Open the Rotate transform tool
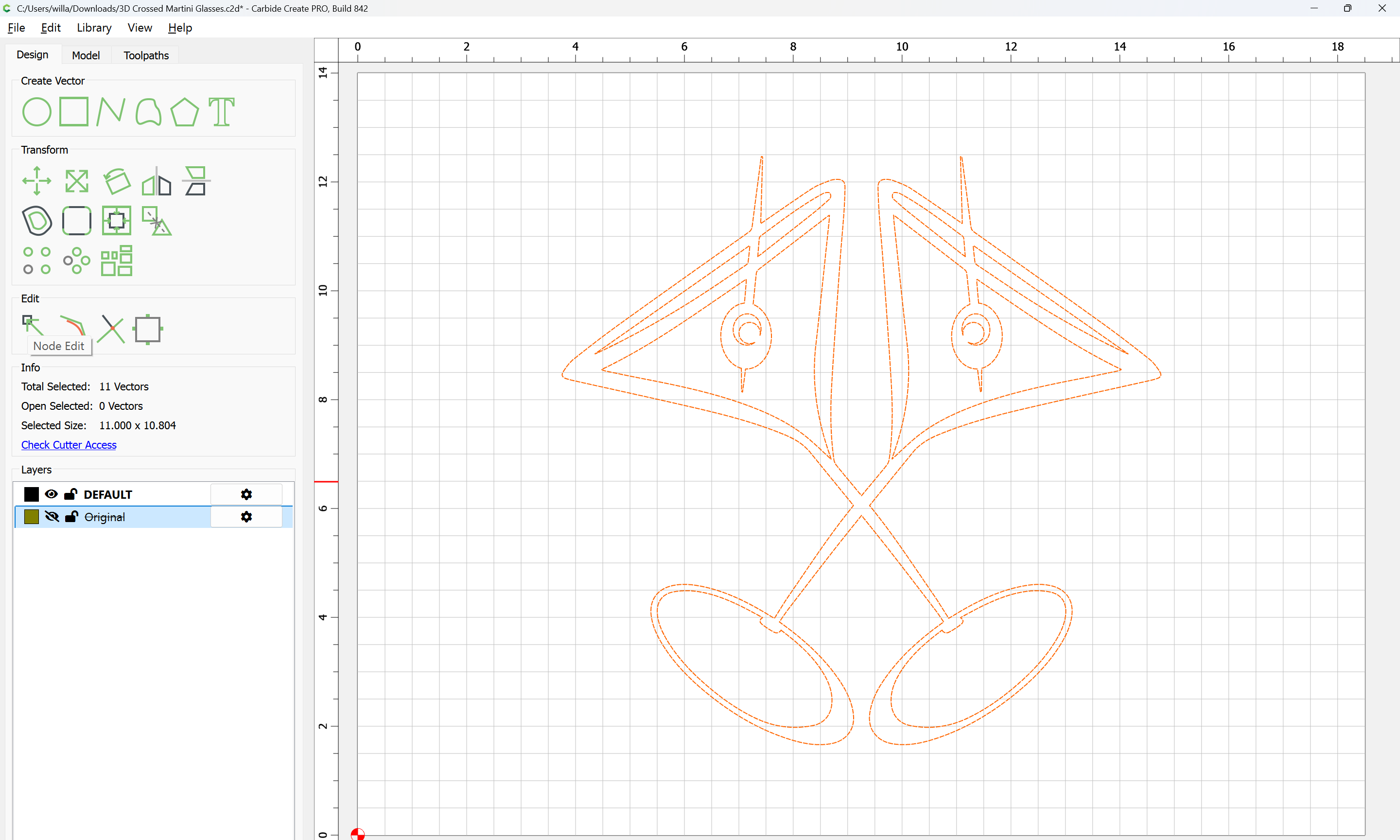1400x840 pixels. pyautogui.click(x=117, y=181)
